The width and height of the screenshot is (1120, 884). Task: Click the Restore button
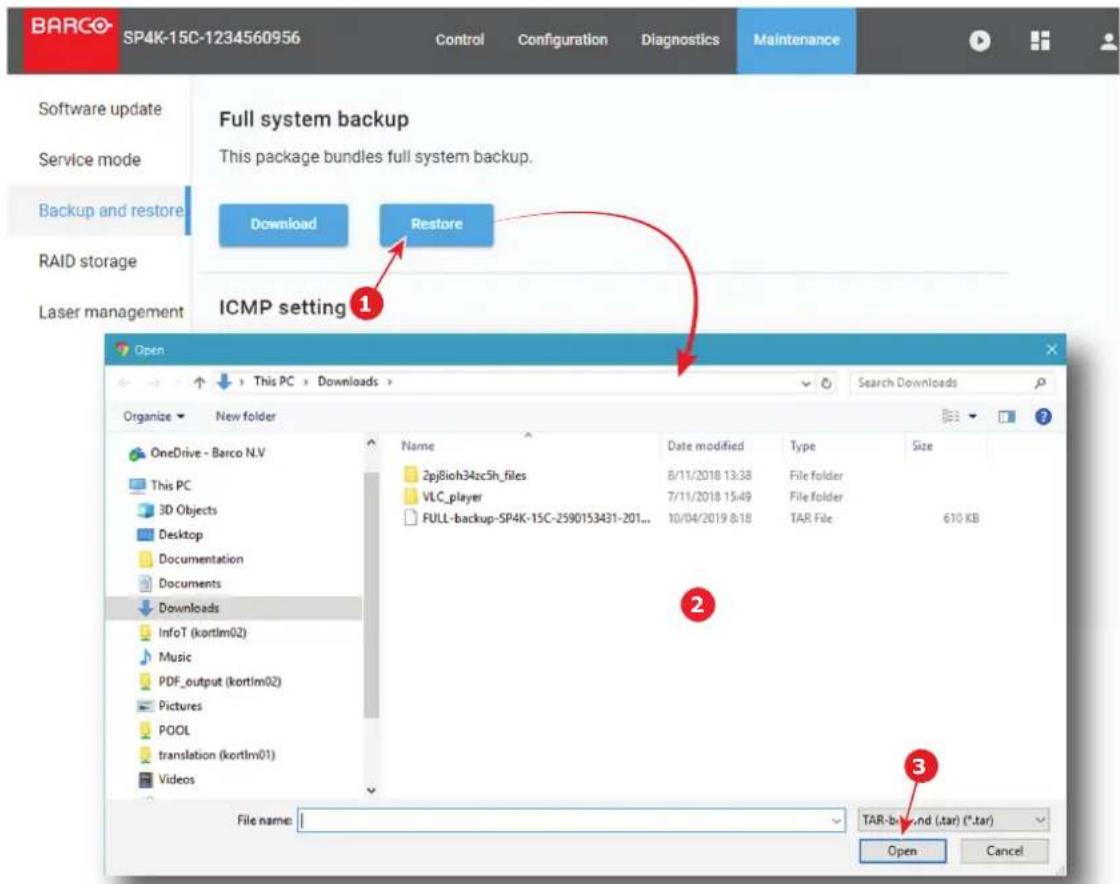[436, 225]
